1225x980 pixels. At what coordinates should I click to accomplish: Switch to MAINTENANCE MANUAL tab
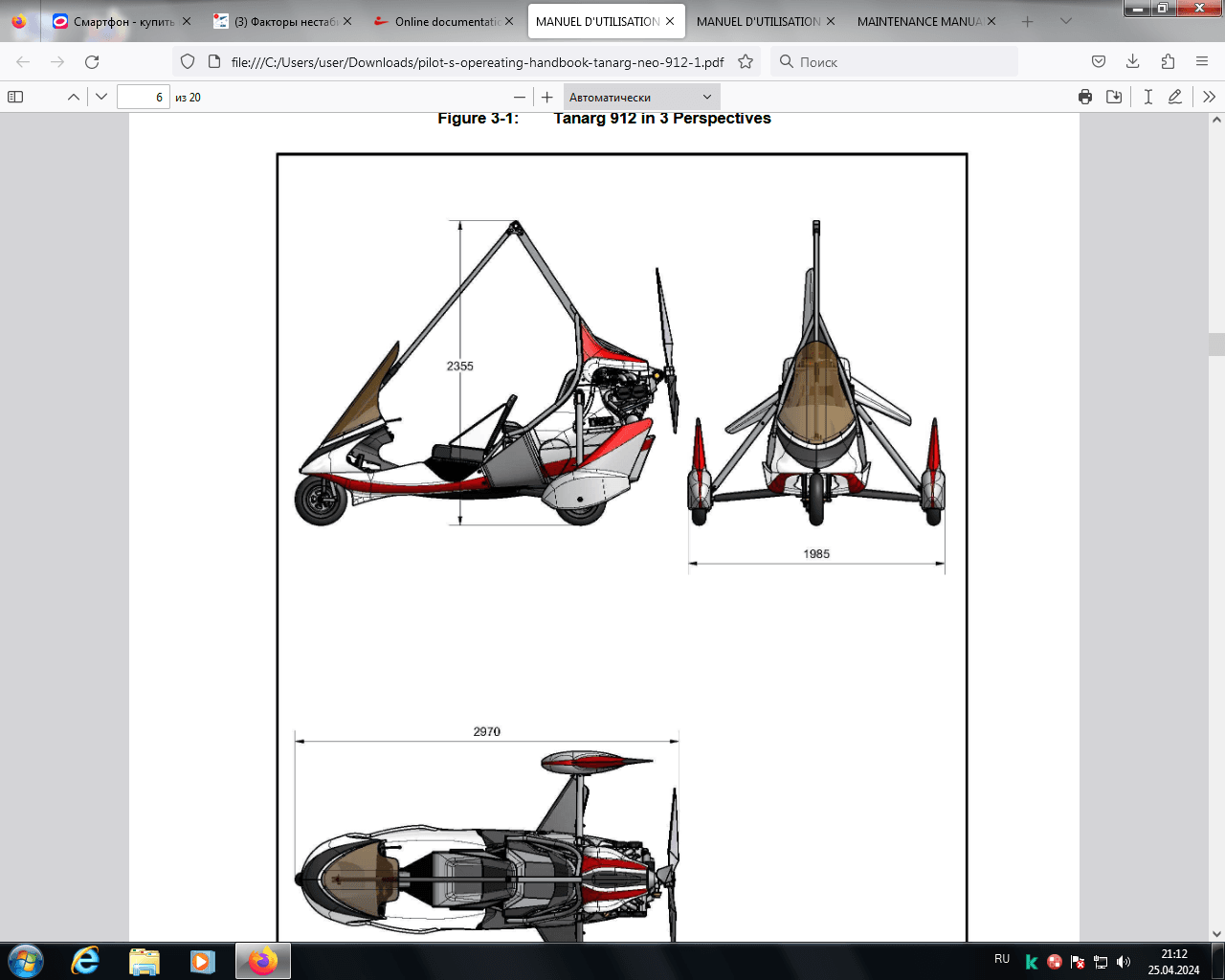[919, 21]
